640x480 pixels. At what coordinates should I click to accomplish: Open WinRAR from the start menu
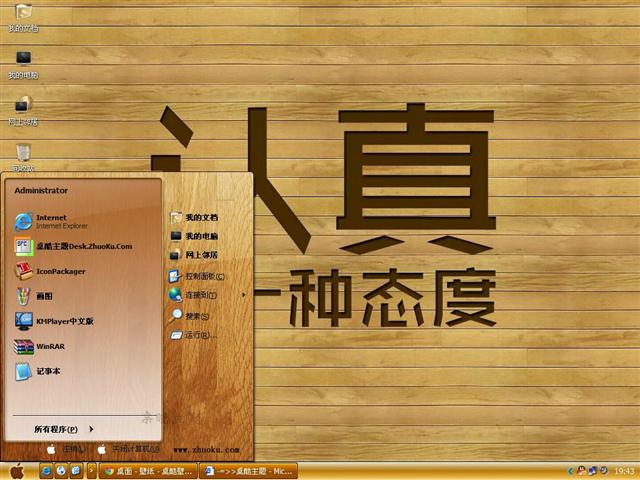(x=84, y=347)
